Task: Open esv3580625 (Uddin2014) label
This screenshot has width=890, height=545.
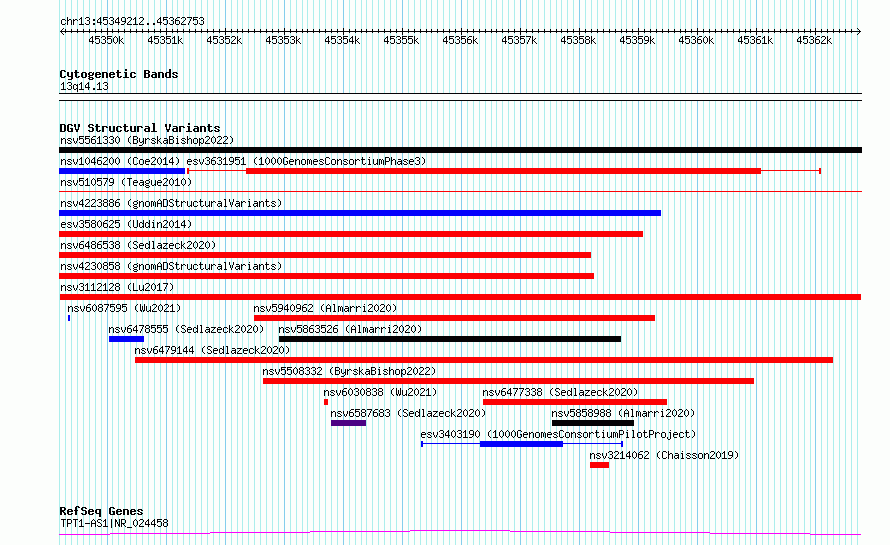Action: 126,224
